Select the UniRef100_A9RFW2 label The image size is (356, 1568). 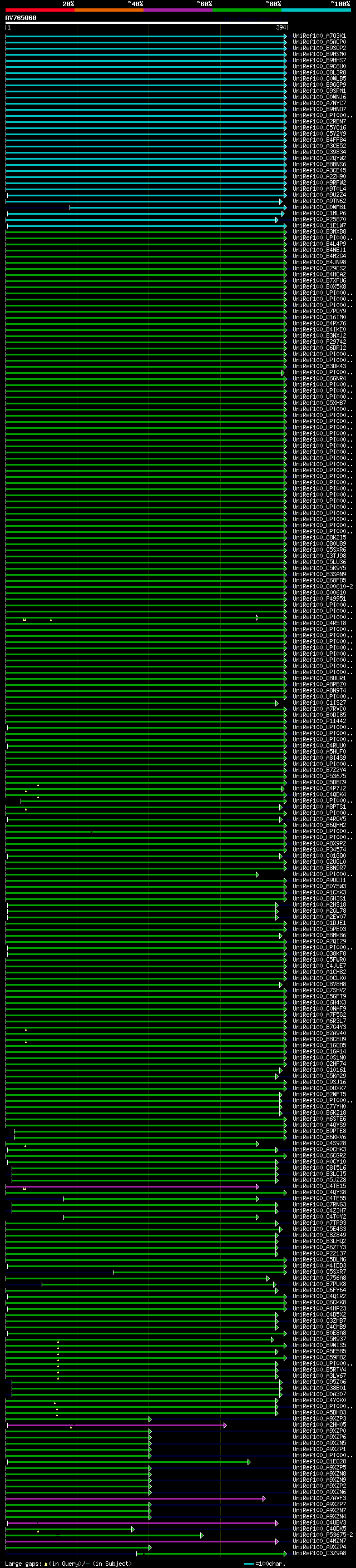(319, 182)
